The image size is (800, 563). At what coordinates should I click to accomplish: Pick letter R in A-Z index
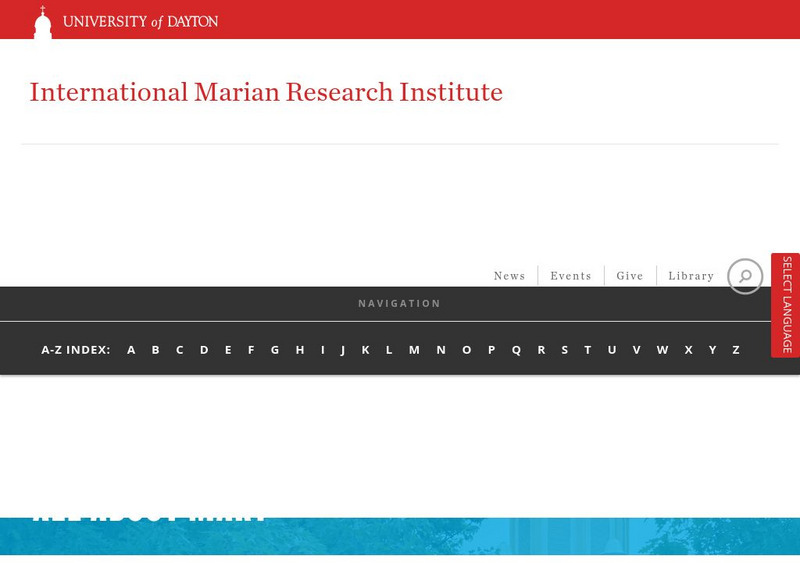coord(541,350)
